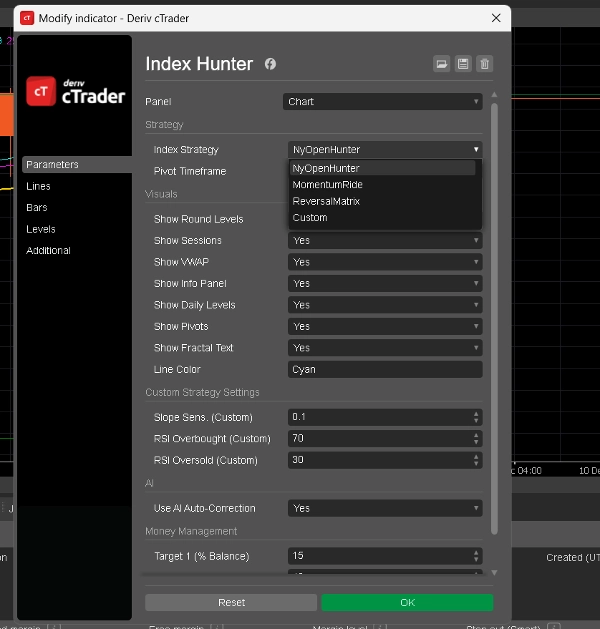The image size is (600, 629).
Task: Increase RSI Oversold with the up arrow
Action: pos(476,457)
